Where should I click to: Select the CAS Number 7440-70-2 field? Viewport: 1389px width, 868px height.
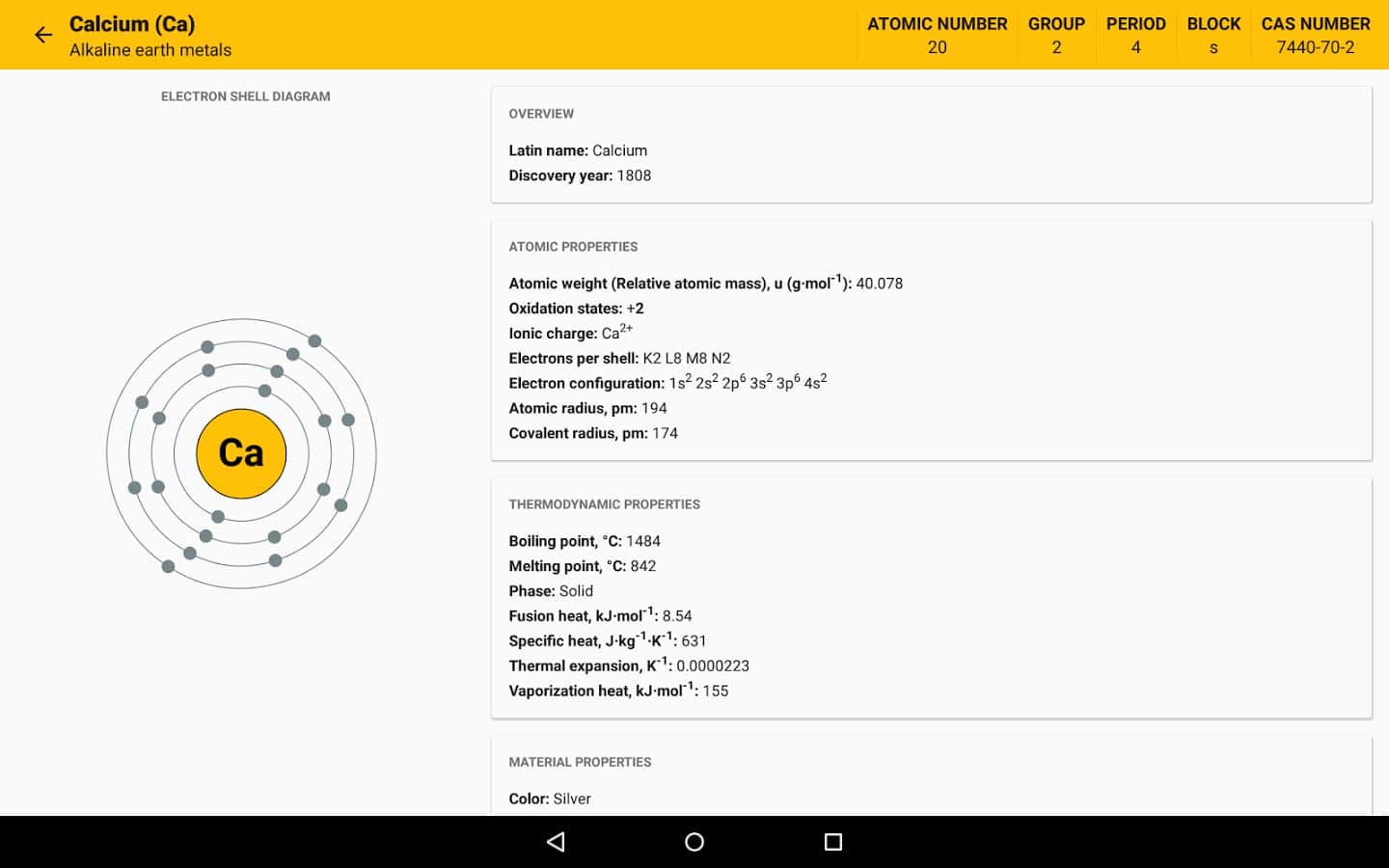point(1315,36)
